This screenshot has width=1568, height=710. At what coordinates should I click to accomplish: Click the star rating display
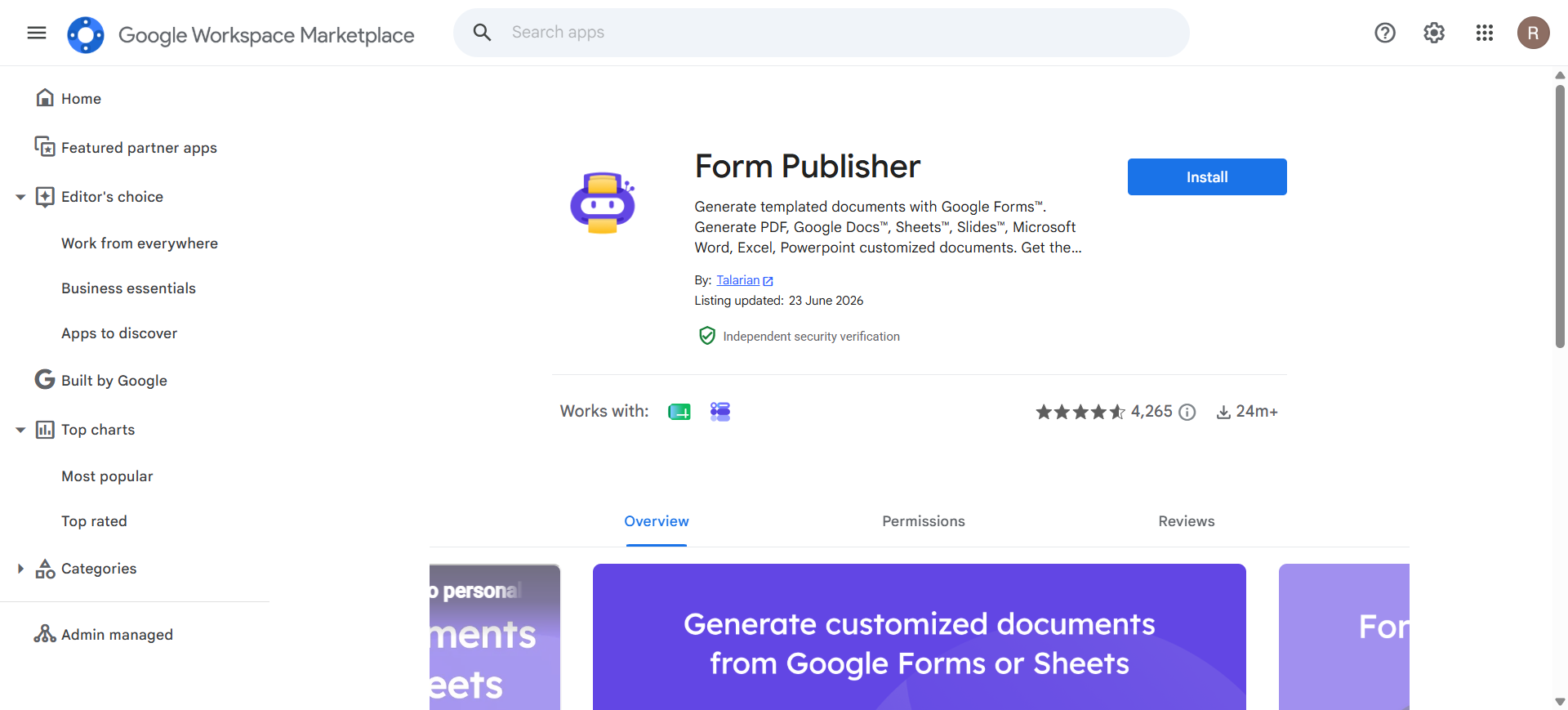1080,412
